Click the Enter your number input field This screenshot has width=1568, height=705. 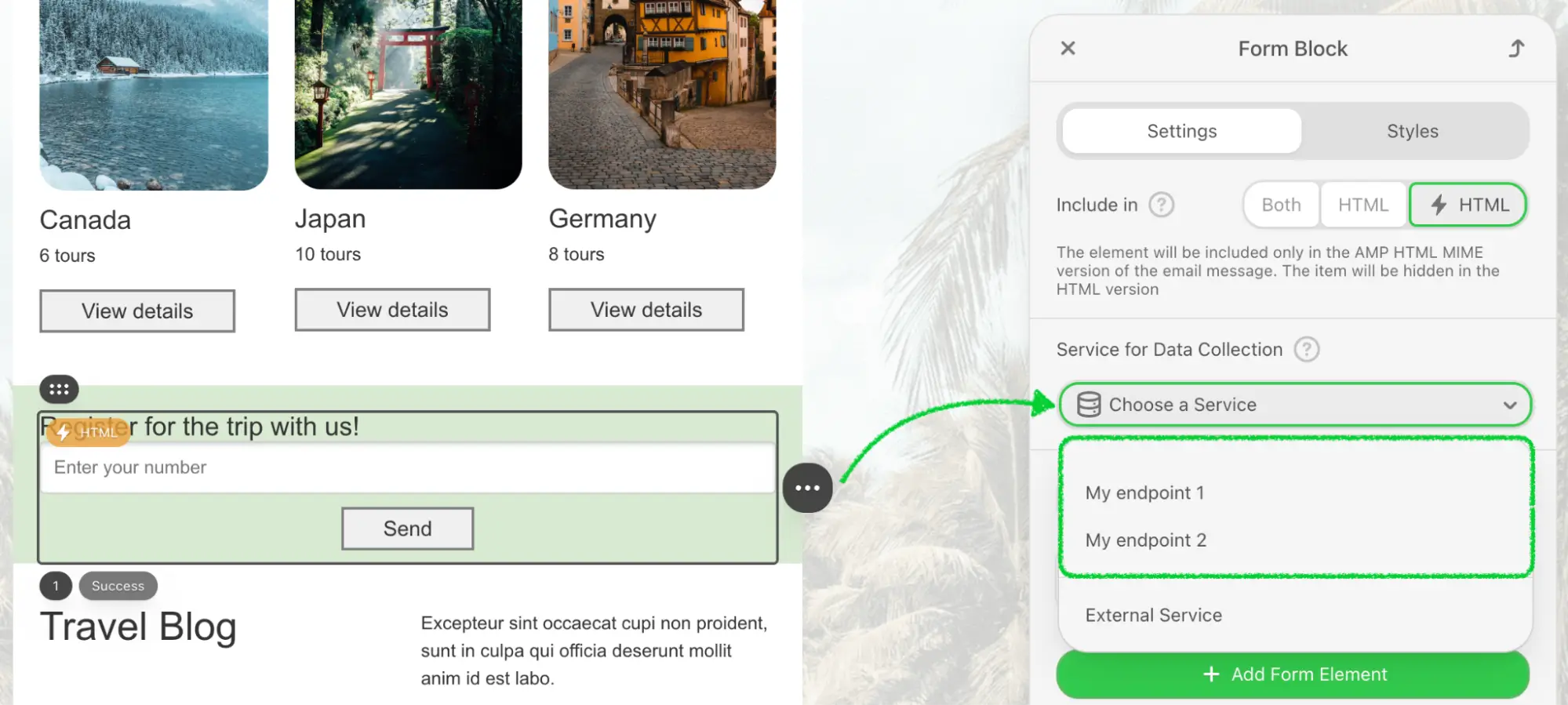point(408,467)
